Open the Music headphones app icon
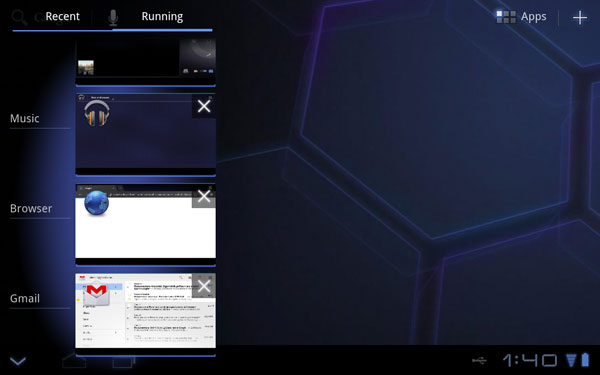 (97, 113)
